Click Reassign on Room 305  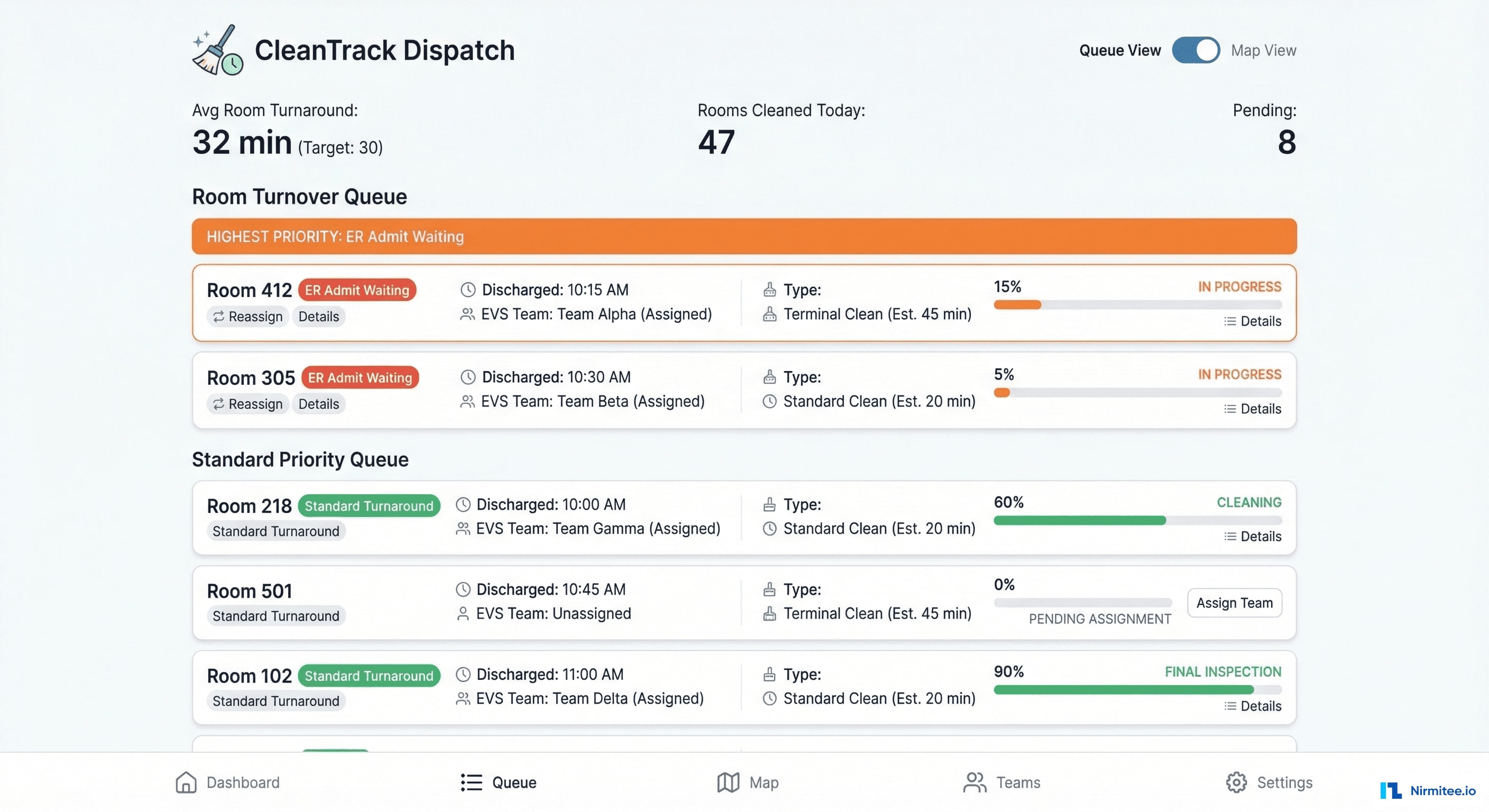(247, 403)
